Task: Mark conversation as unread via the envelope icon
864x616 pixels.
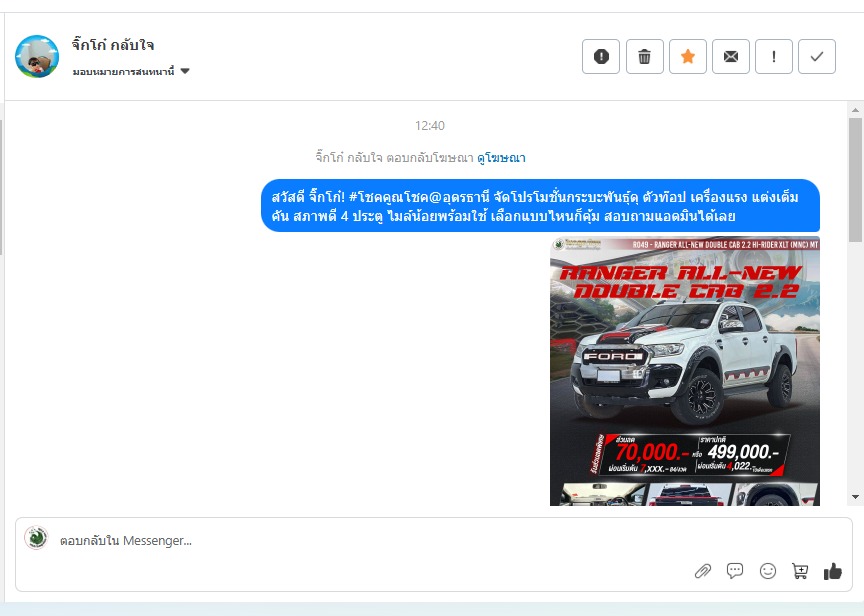Action: (731, 56)
